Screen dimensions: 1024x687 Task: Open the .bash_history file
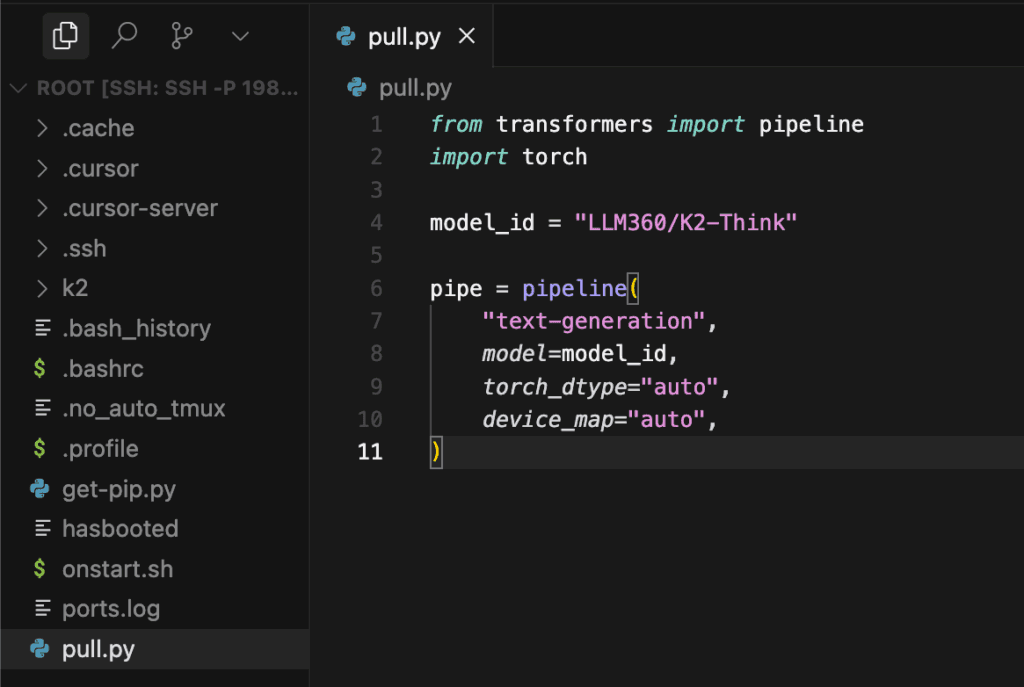[x=136, y=328]
